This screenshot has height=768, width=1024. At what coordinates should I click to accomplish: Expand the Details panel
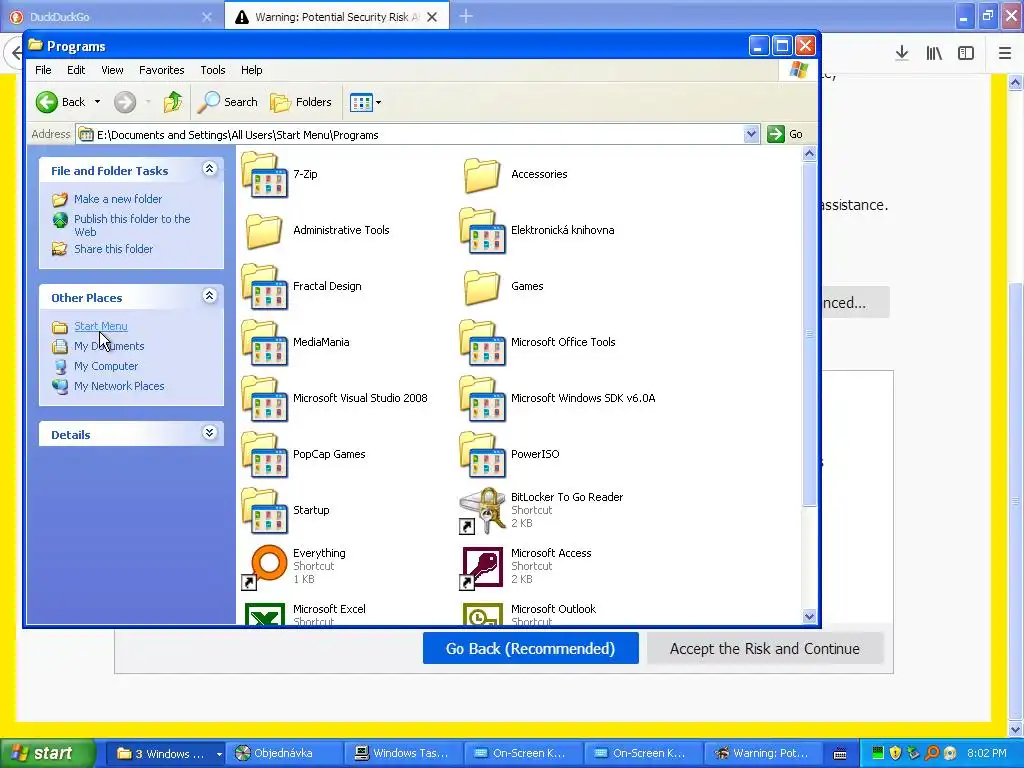[209, 433]
